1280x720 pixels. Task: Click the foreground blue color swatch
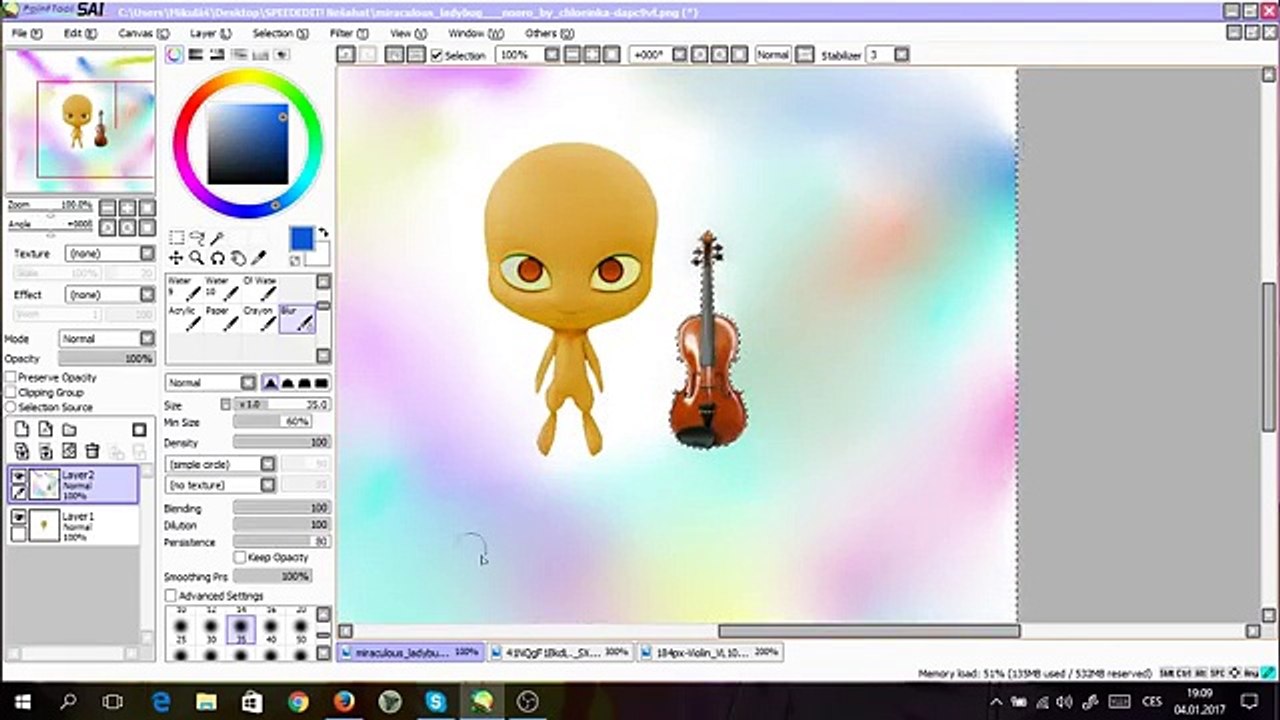301,239
